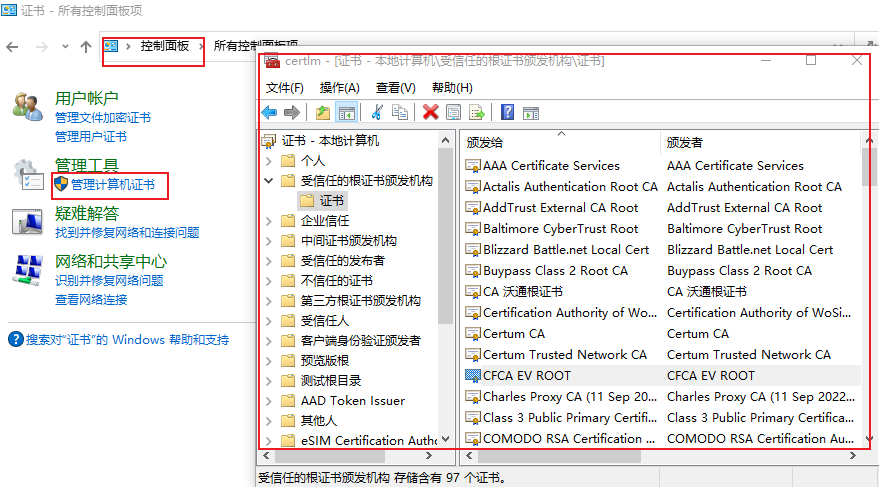Screen dimensions: 879x487
Task: Select Blizzard Battle.net Local Cert row
Action: [x=662, y=250]
